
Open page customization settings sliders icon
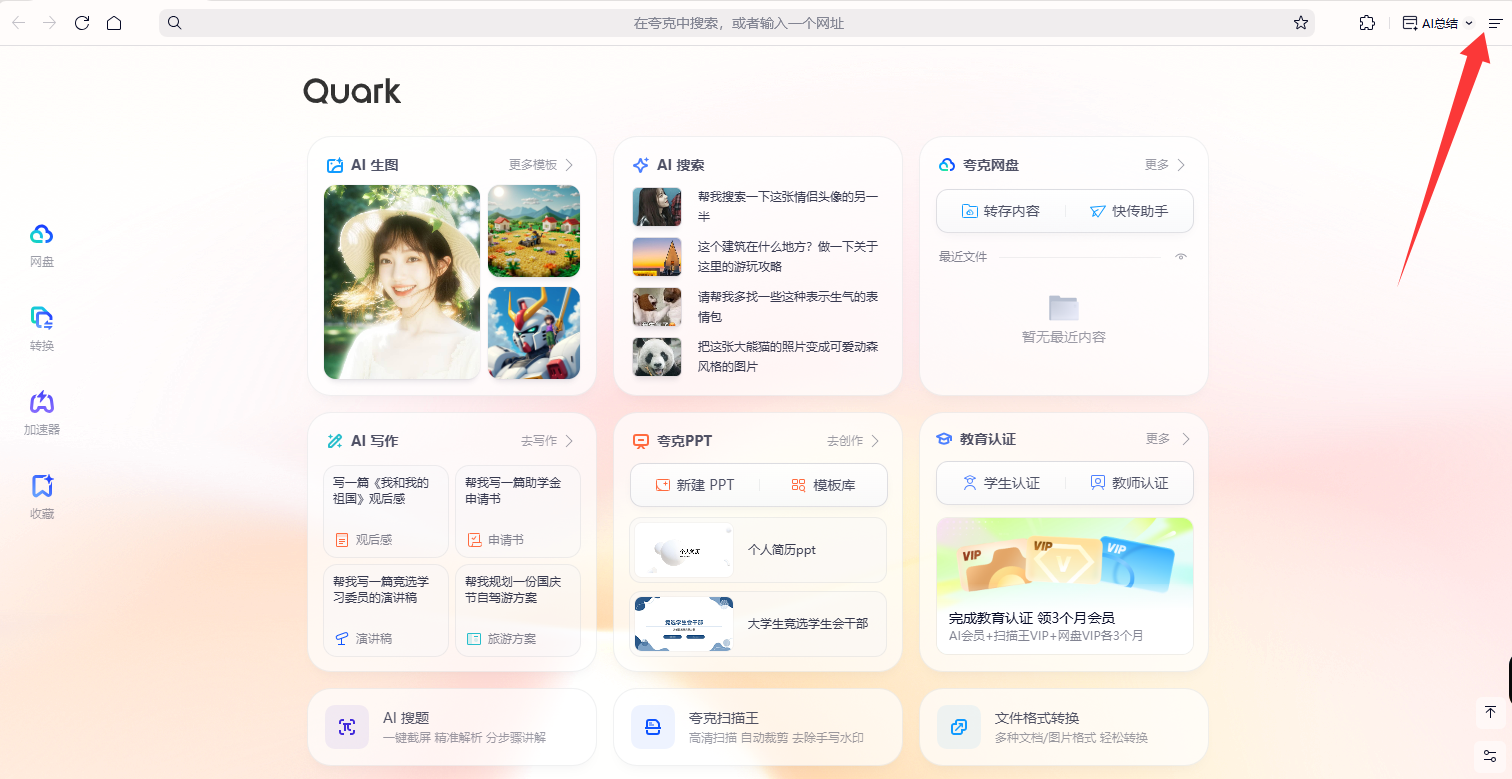click(x=1490, y=755)
